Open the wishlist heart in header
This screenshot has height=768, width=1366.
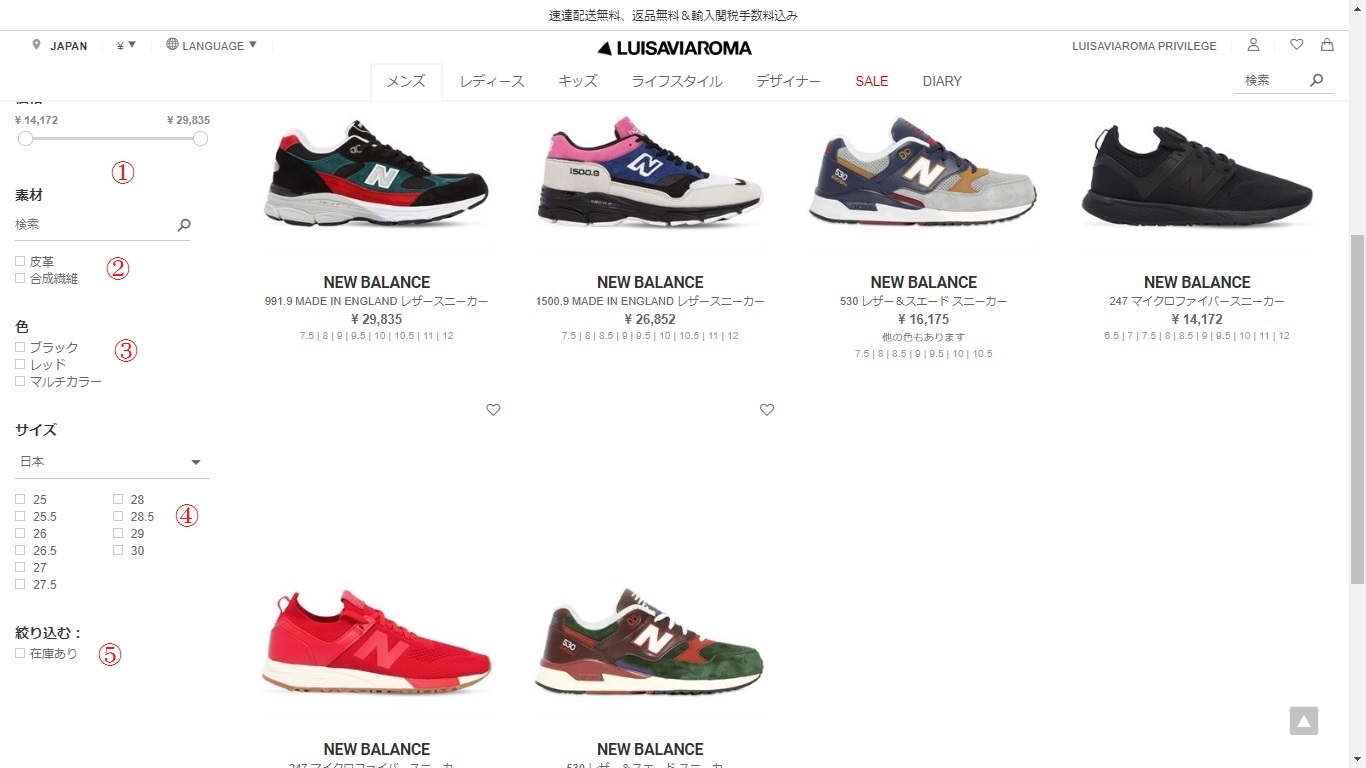pos(1297,45)
